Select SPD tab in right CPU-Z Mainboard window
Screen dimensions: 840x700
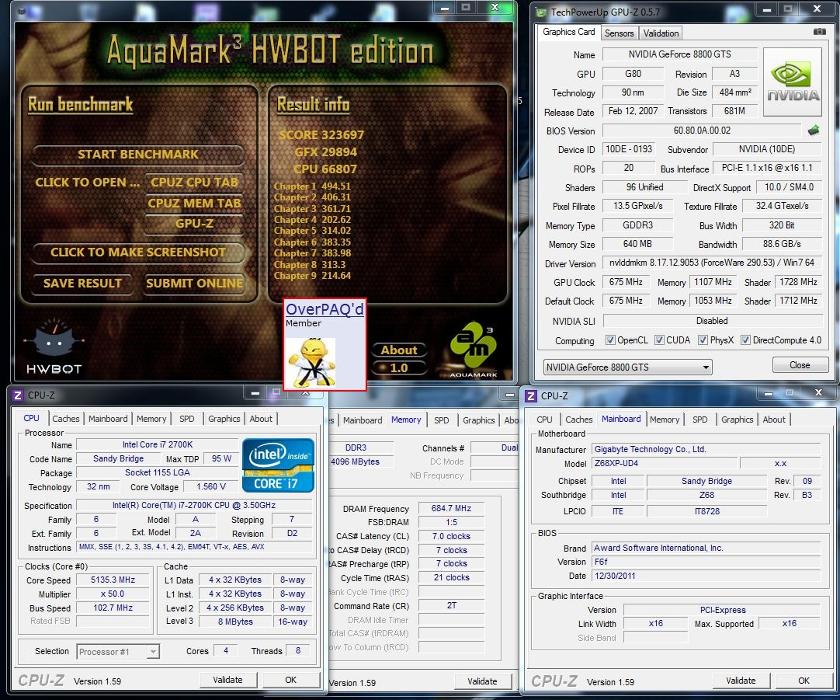(x=700, y=420)
